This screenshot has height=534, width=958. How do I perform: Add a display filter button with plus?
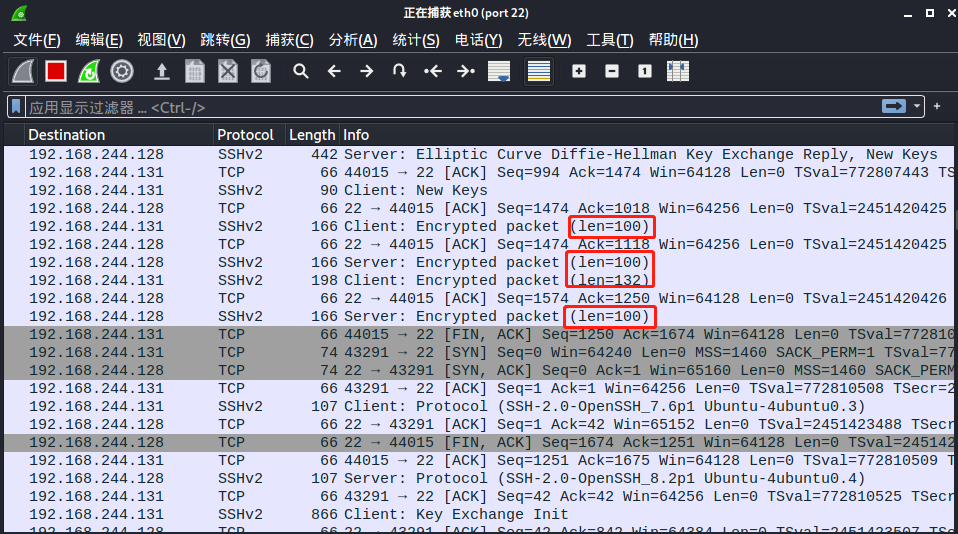[x=937, y=106]
